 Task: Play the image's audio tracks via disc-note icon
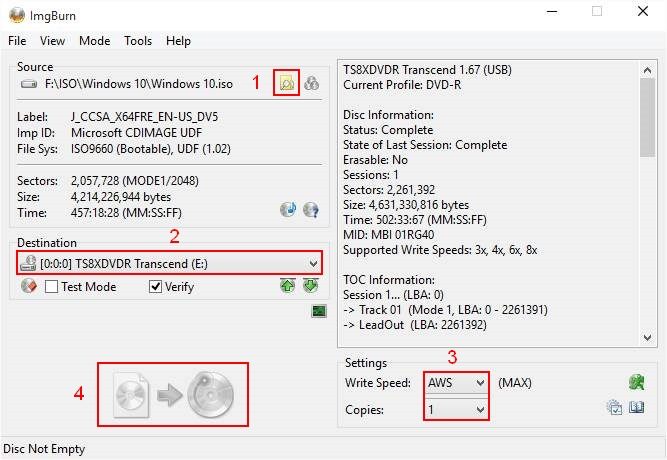coord(288,209)
